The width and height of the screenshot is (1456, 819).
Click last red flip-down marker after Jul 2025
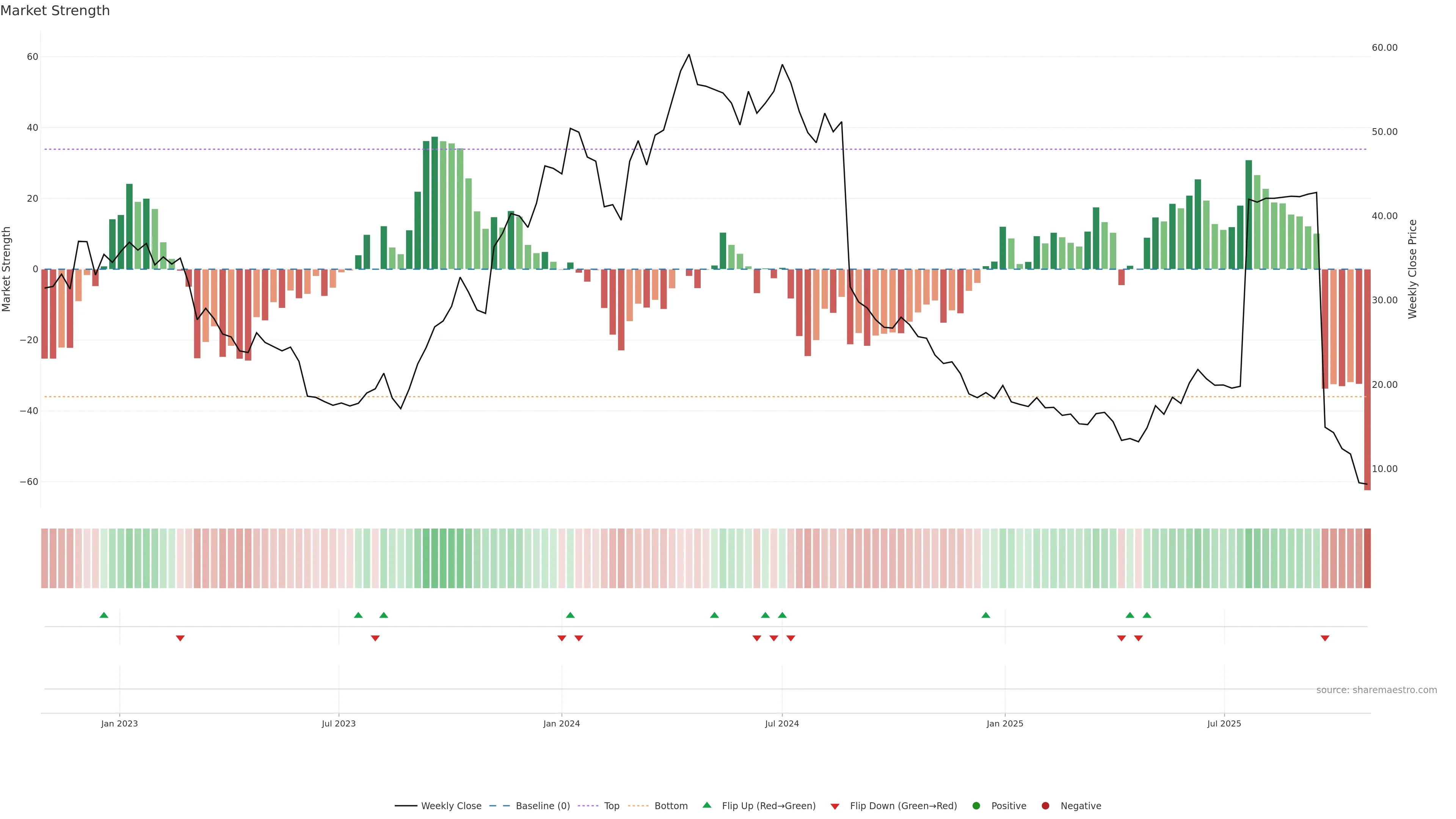[1325, 638]
